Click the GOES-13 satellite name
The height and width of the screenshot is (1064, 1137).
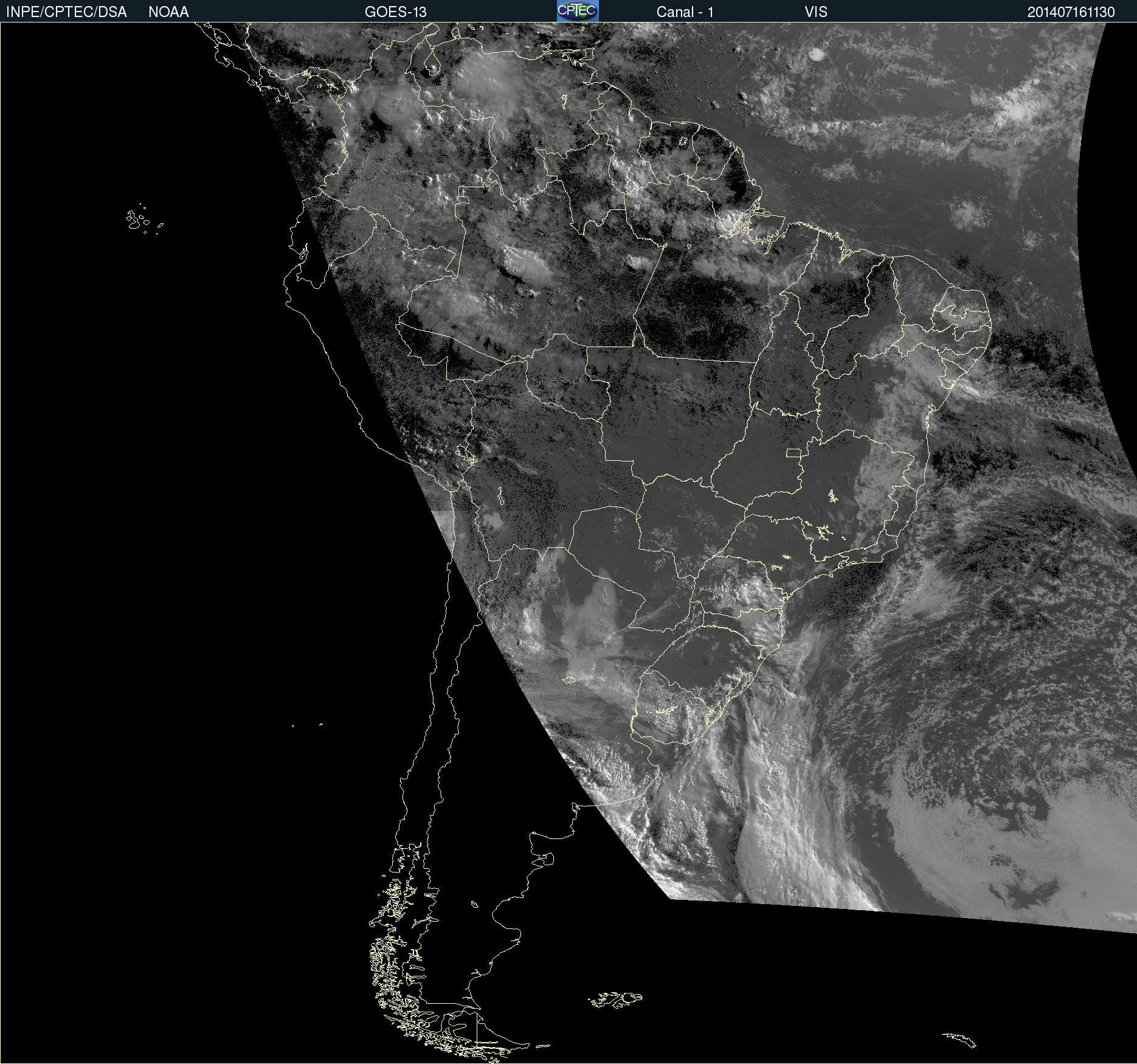[395, 12]
